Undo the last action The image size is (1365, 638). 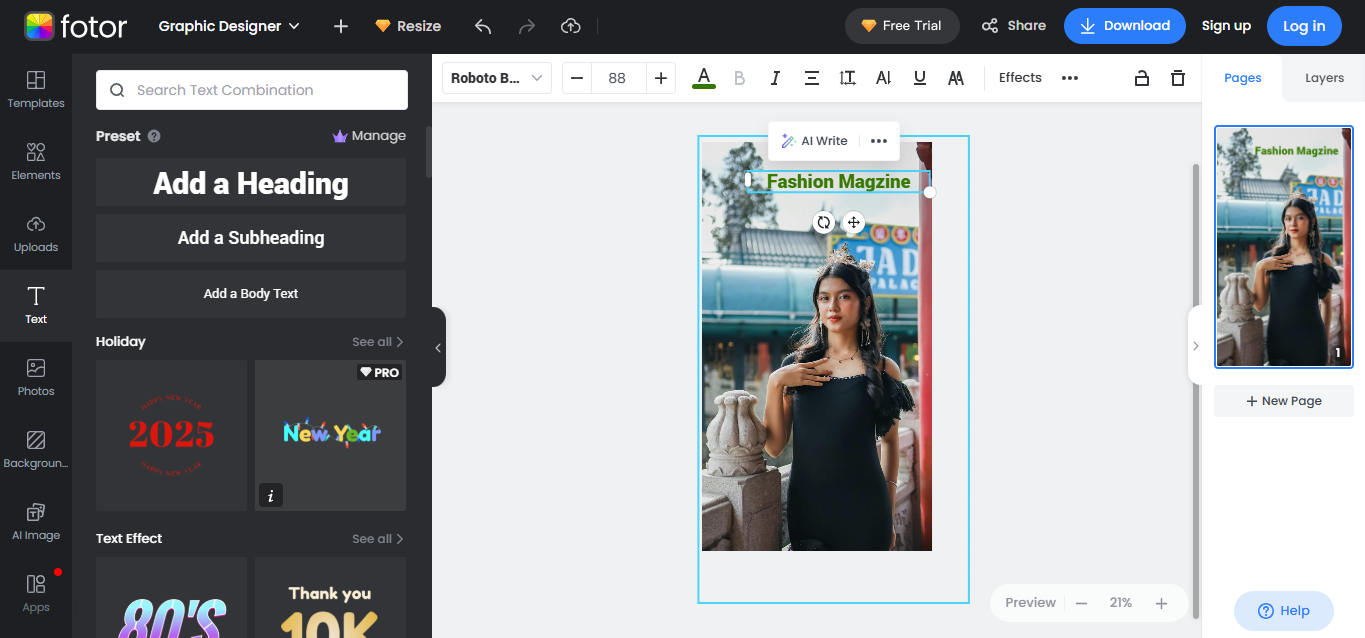point(483,26)
